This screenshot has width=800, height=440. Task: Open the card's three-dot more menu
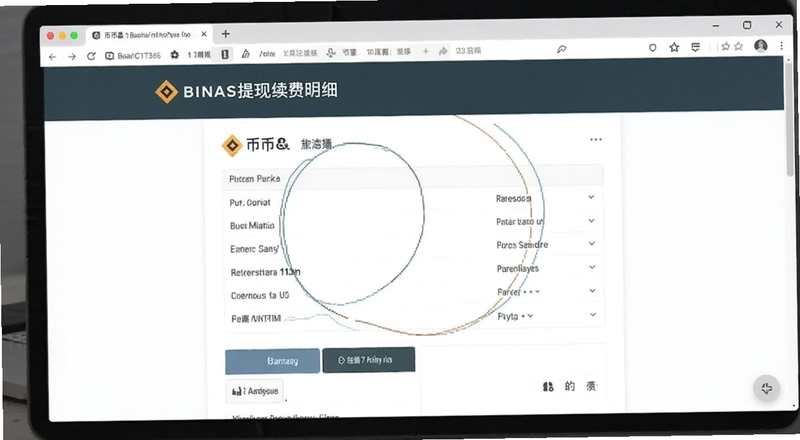pos(595,139)
